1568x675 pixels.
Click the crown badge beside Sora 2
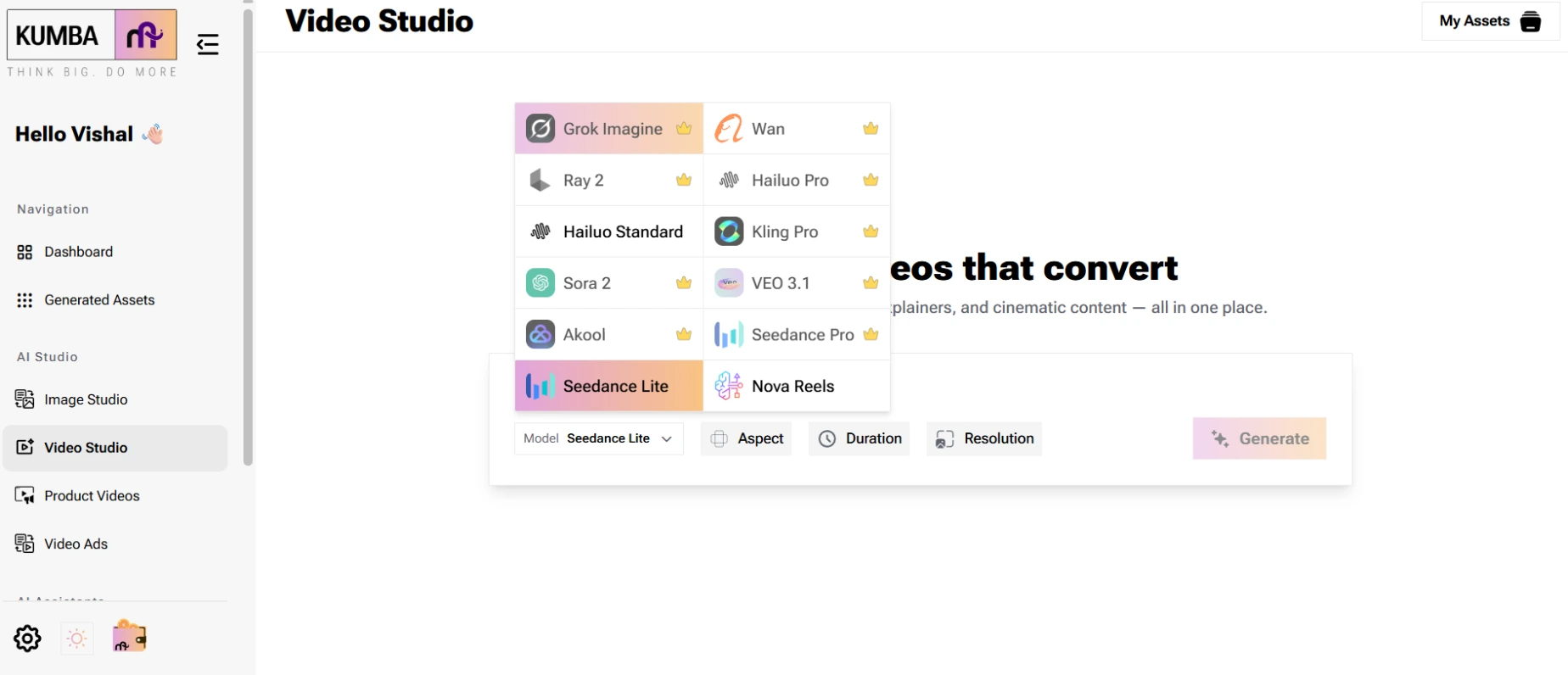[x=684, y=283]
